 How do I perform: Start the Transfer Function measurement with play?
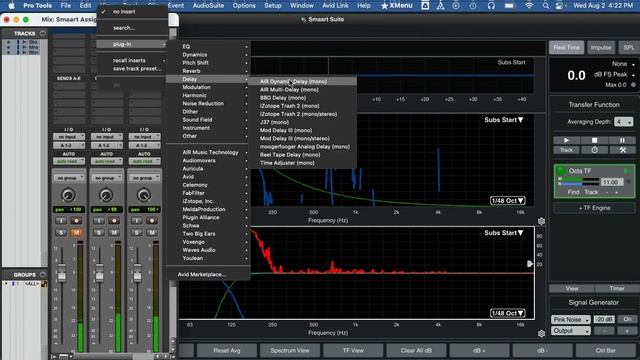[x=566, y=140]
